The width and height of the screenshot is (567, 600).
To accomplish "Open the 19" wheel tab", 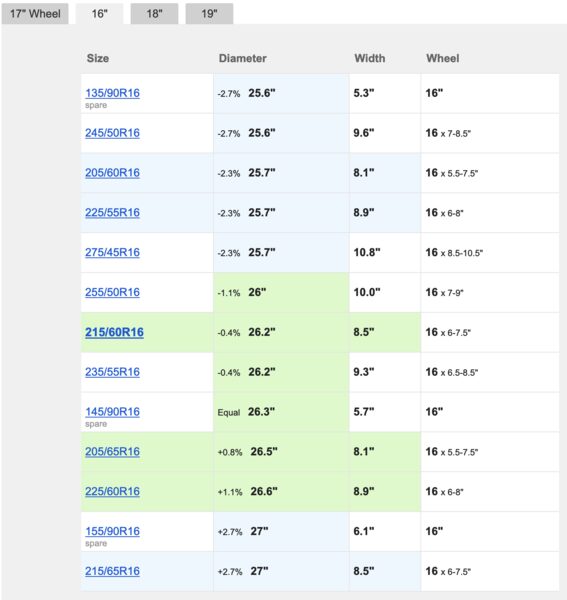I will click(x=209, y=14).
